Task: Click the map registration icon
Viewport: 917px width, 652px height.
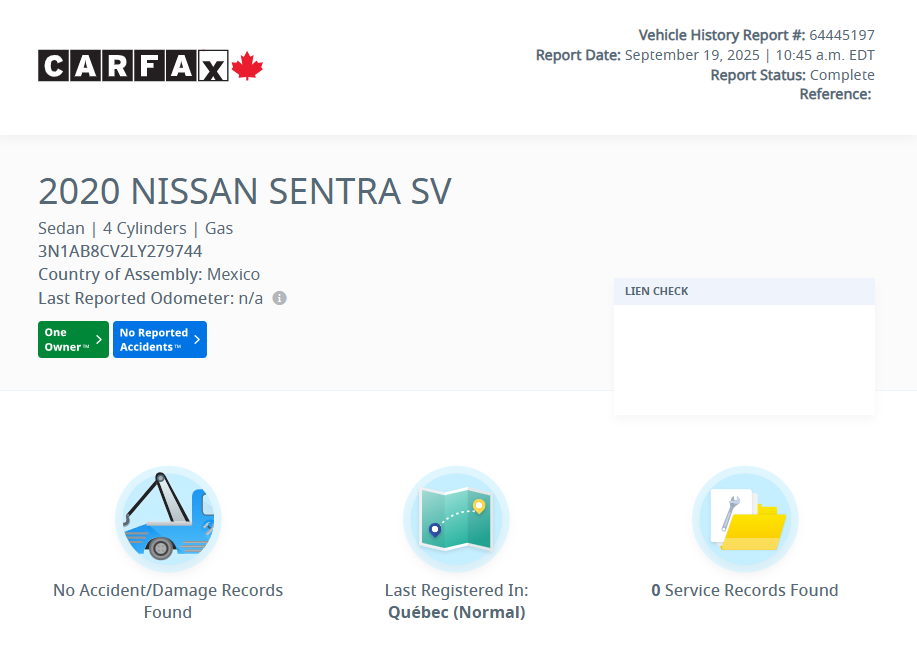Action: coord(456,519)
